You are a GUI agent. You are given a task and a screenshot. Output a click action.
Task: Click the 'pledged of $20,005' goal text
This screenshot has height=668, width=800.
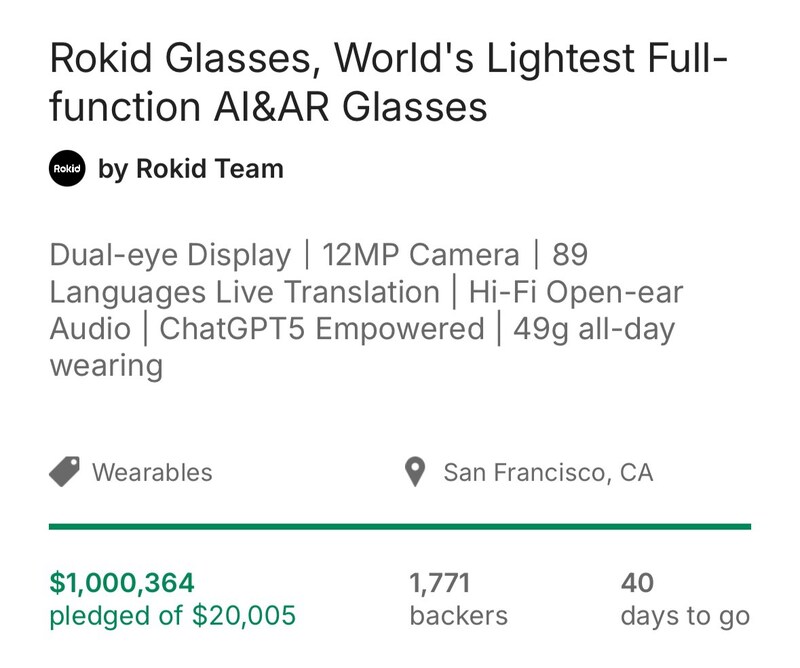coord(173,615)
